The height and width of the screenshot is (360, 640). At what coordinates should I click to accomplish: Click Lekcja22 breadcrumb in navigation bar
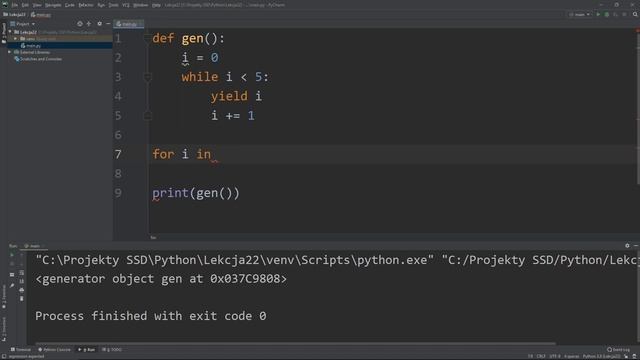point(15,15)
